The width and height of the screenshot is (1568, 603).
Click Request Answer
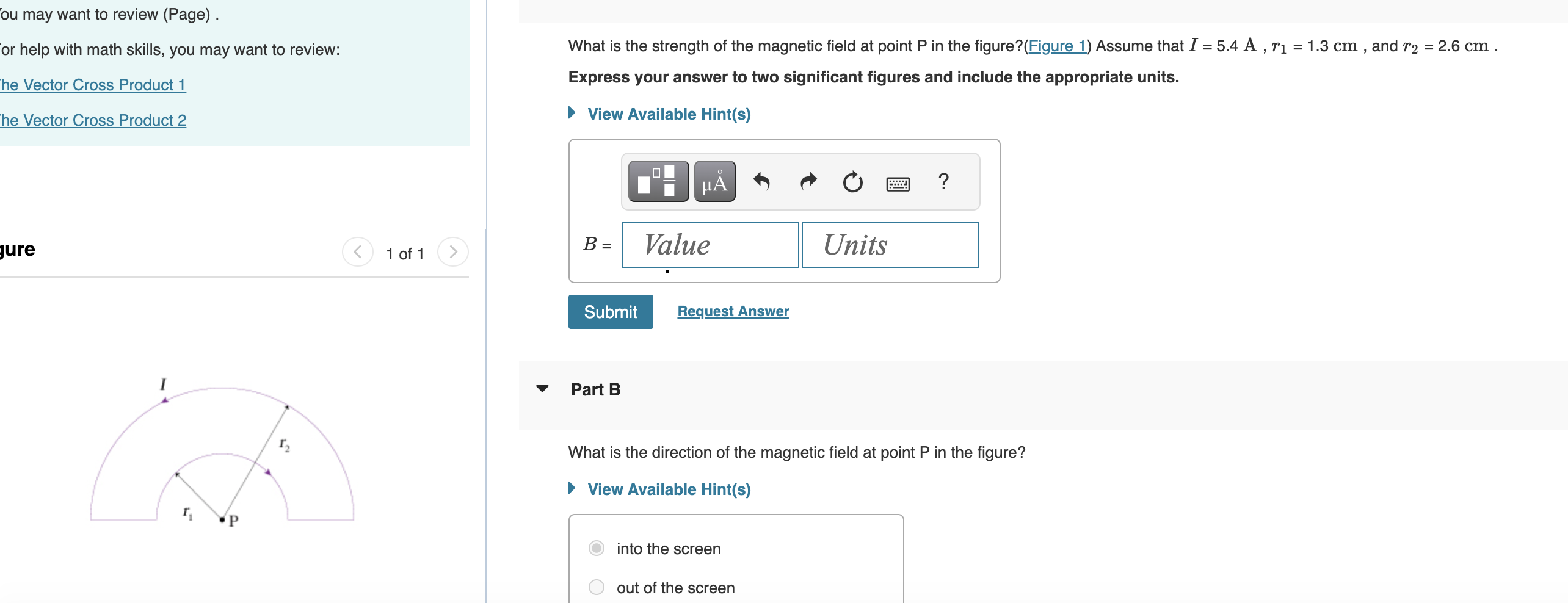tap(733, 311)
